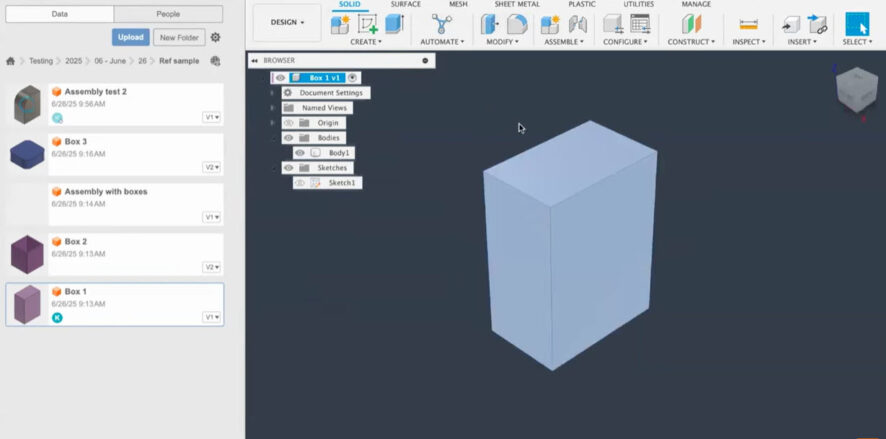The width and height of the screenshot is (886, 439).
Task: Show Sketch1 using its eye icon
Action: coord(300,183)
